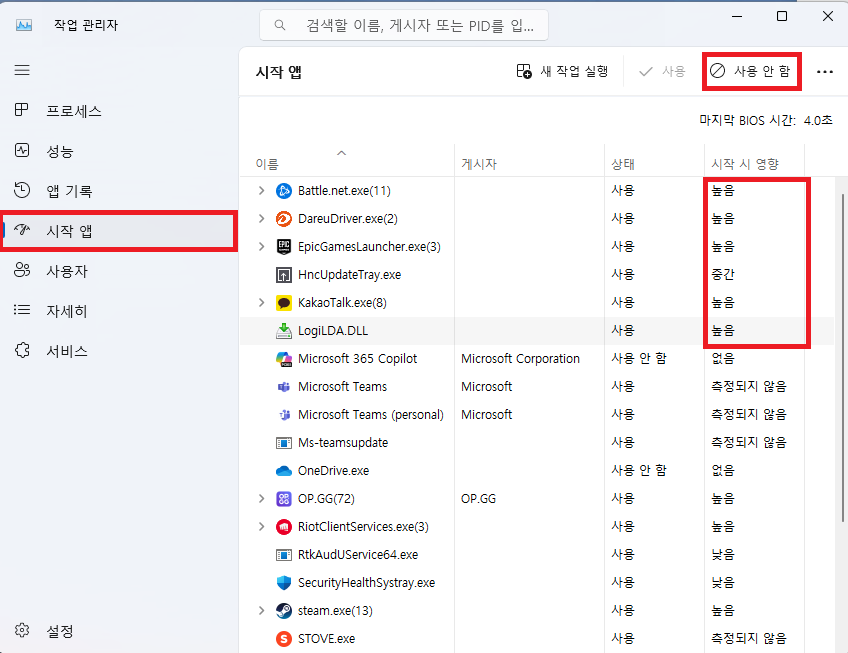Click the Battle.net app icon
848x653 pixels.
(284, 190)
